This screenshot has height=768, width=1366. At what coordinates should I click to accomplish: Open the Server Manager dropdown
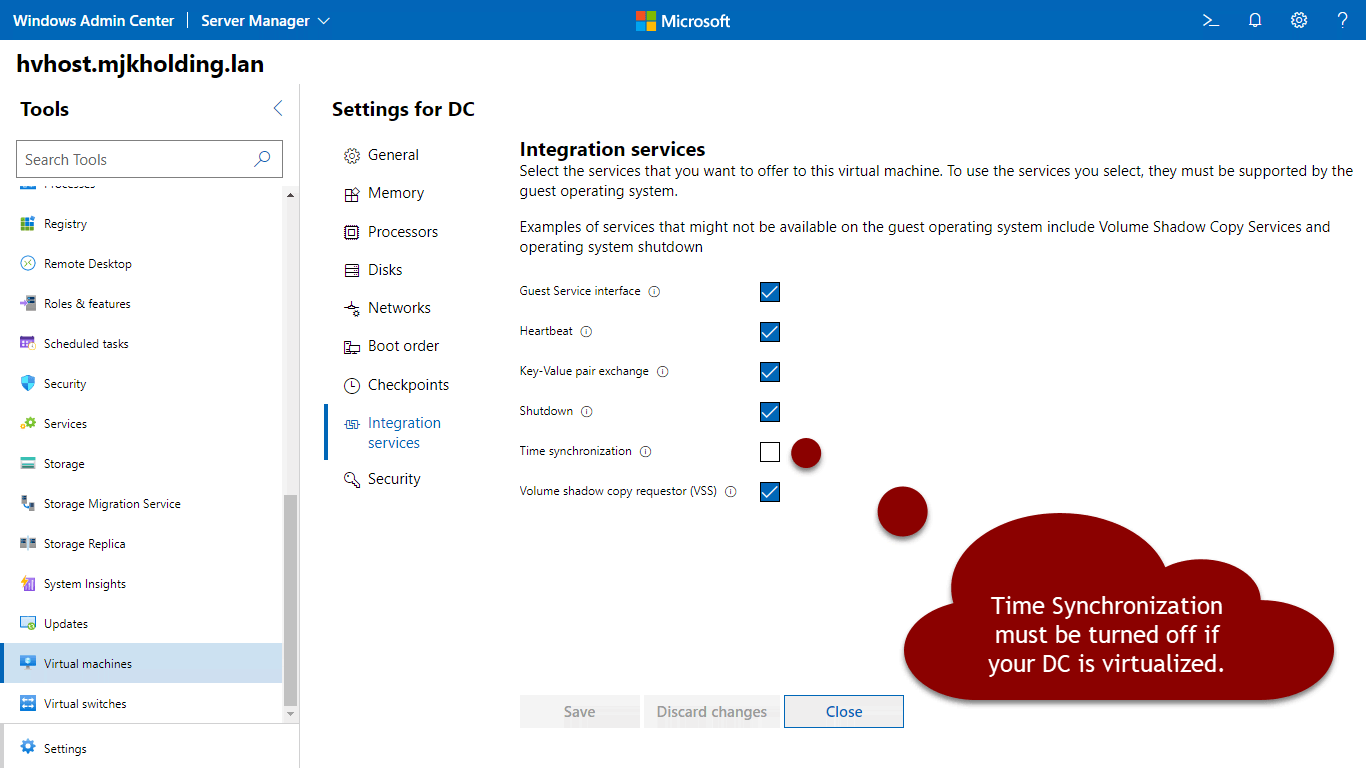click(x=265, y=20)
